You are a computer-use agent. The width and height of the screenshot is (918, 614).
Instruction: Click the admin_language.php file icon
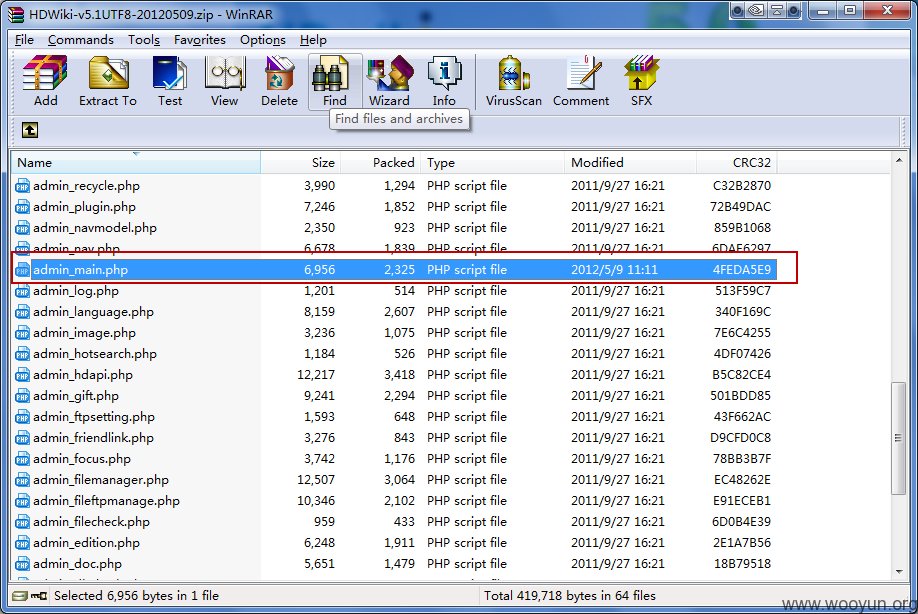(x=22, y=313)
